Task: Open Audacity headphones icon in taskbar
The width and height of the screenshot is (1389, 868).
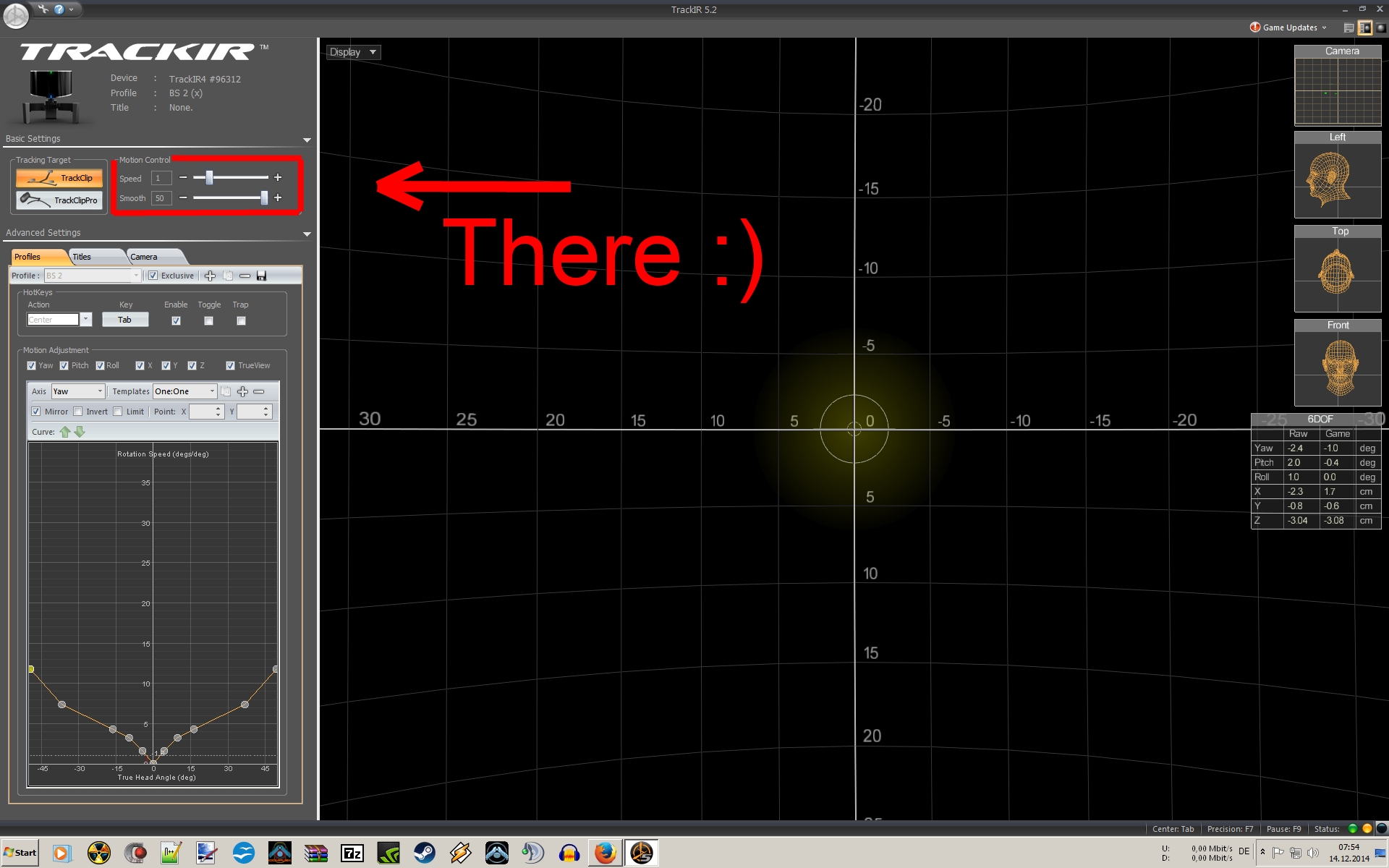Action: [x=569, y=853]
